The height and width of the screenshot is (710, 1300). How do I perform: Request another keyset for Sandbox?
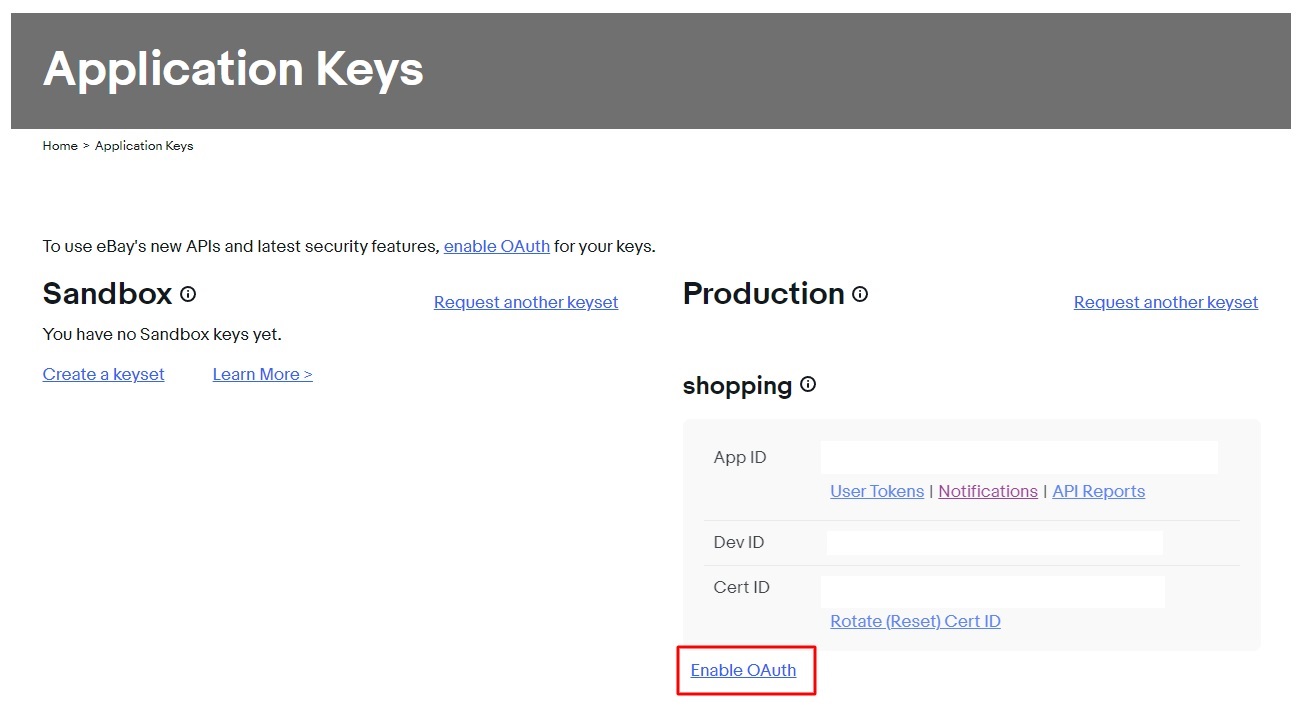526,302
